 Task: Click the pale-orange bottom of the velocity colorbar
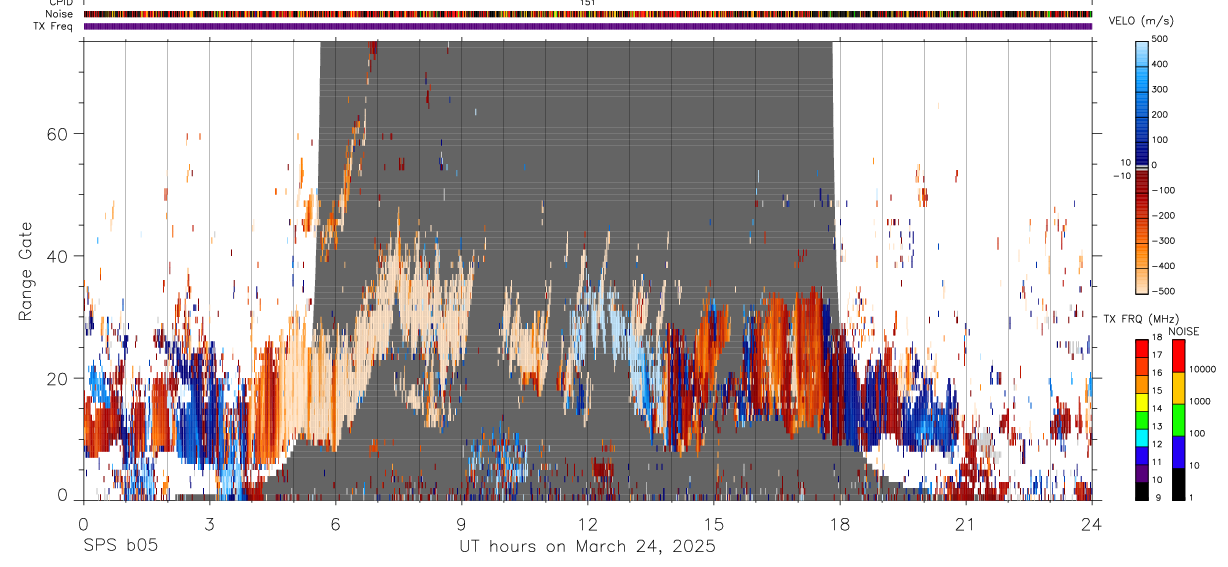tap(1142, 280)
